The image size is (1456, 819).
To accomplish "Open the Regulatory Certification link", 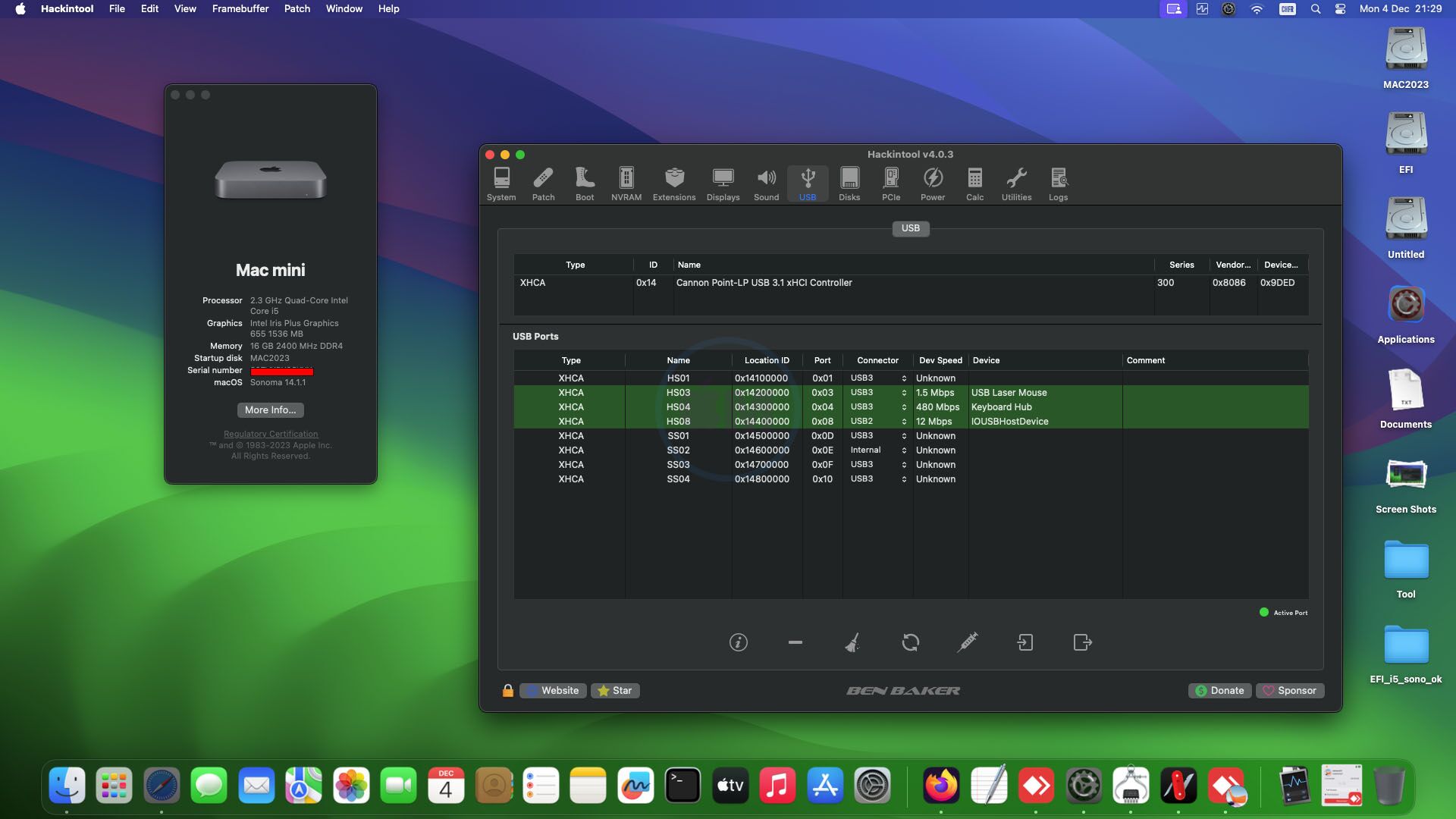I will [x=271, y=434].
